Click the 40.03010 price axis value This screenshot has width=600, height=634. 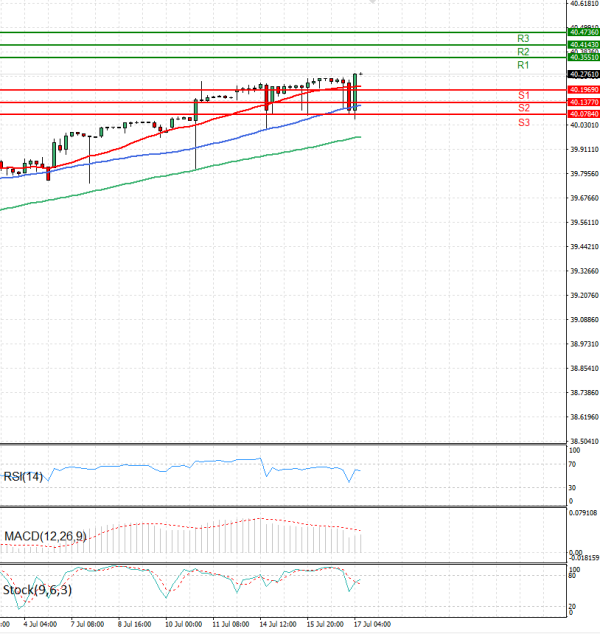[584, 125]
